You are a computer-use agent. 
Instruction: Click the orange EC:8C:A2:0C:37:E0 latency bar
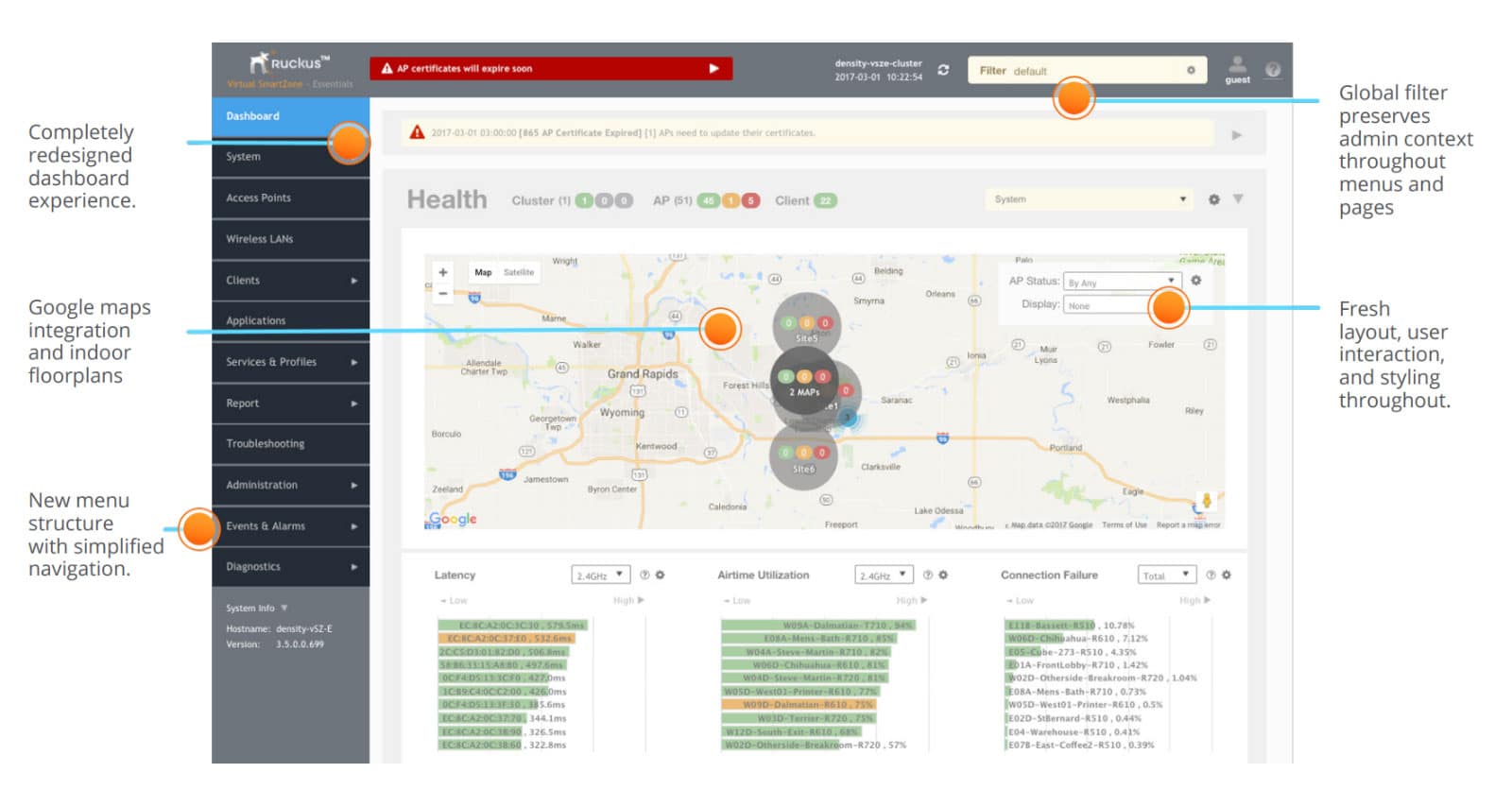tap(506, 639)
